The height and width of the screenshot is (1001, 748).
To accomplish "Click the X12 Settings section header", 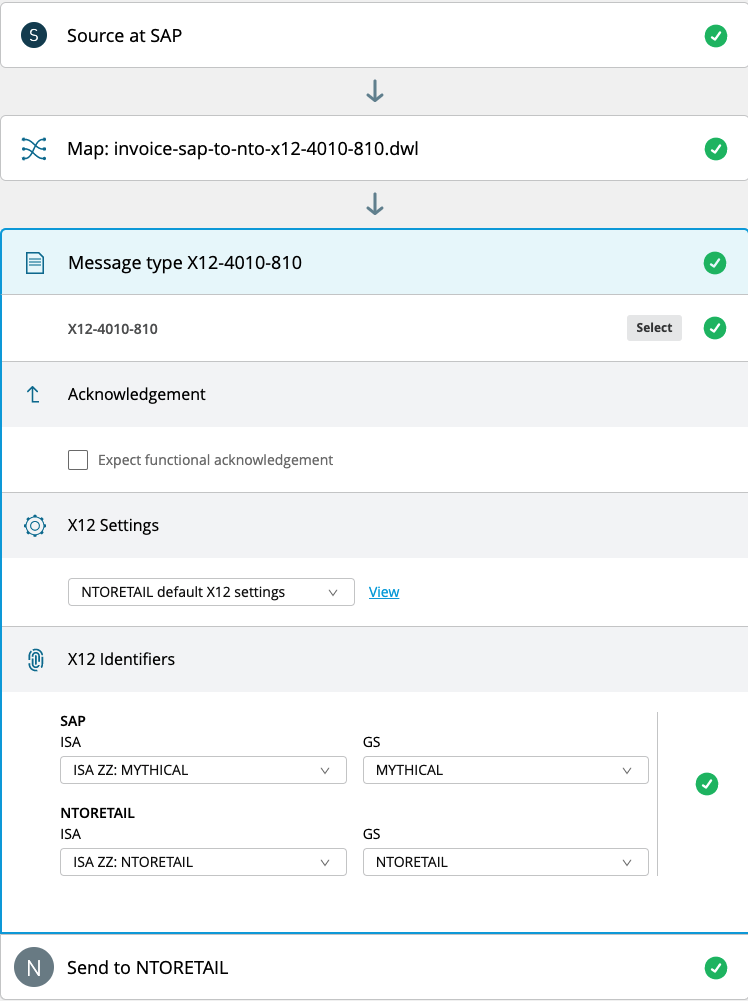I will (x=375, y=525).
